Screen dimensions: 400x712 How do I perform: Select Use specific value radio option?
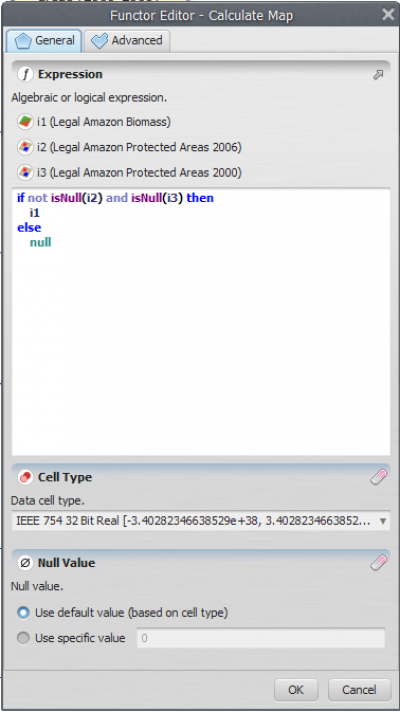[x=23, y=638]
